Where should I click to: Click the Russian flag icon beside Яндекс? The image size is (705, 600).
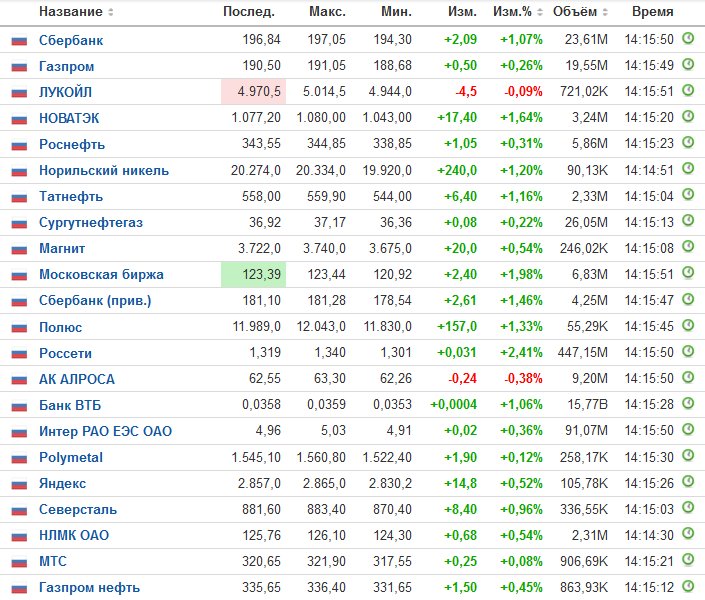[x=19, y=484]
